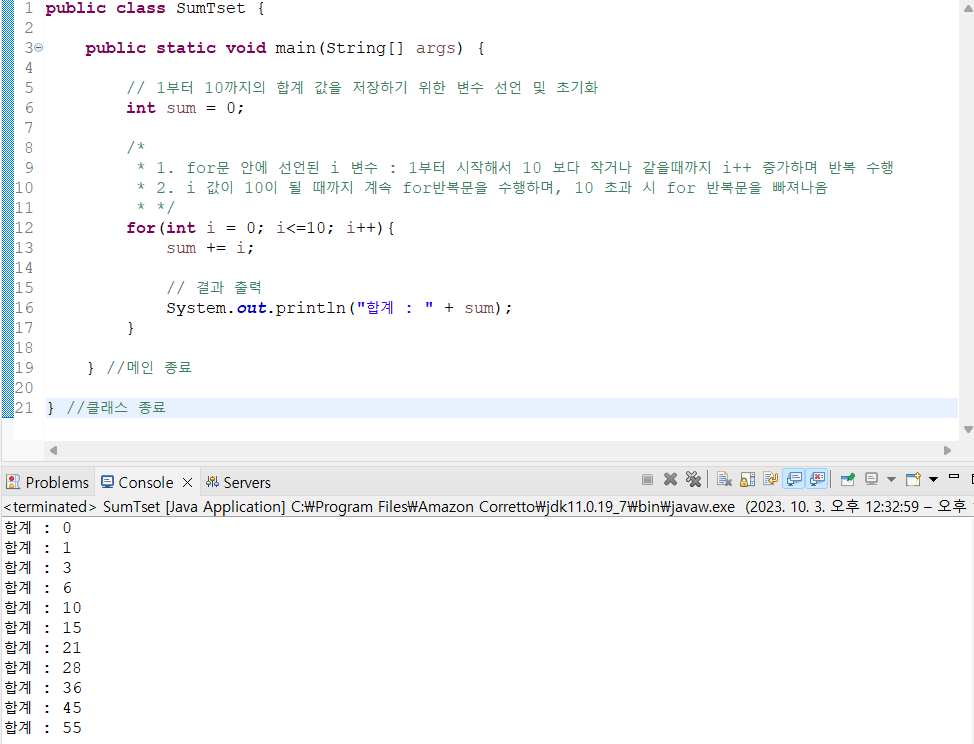Click the Open Console icon
974x744 pixels.
[913, 479]
